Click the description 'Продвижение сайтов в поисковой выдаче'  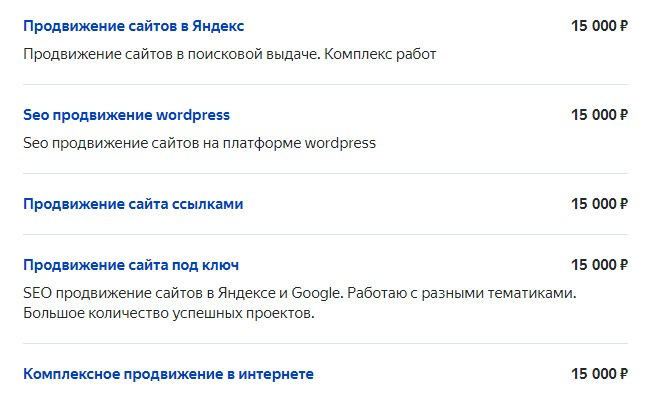(x=170, y=53)
